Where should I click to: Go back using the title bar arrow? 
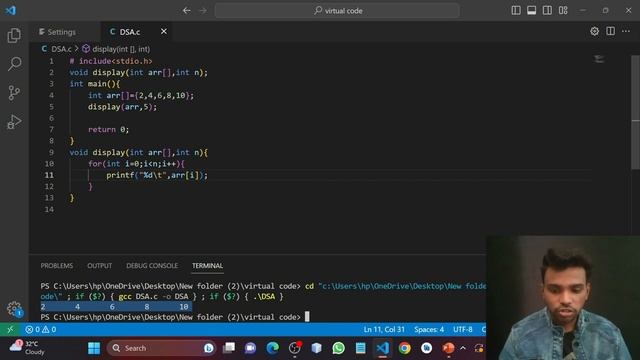(187, 11)
